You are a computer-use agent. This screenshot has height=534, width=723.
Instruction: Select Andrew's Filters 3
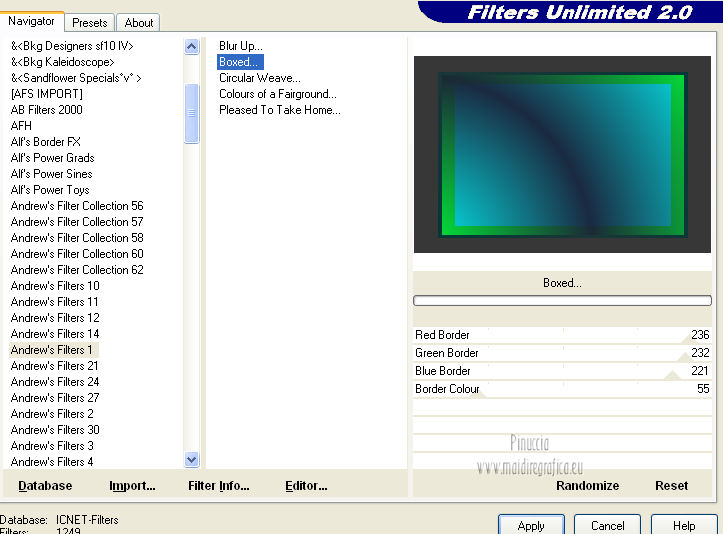[52, 445]
